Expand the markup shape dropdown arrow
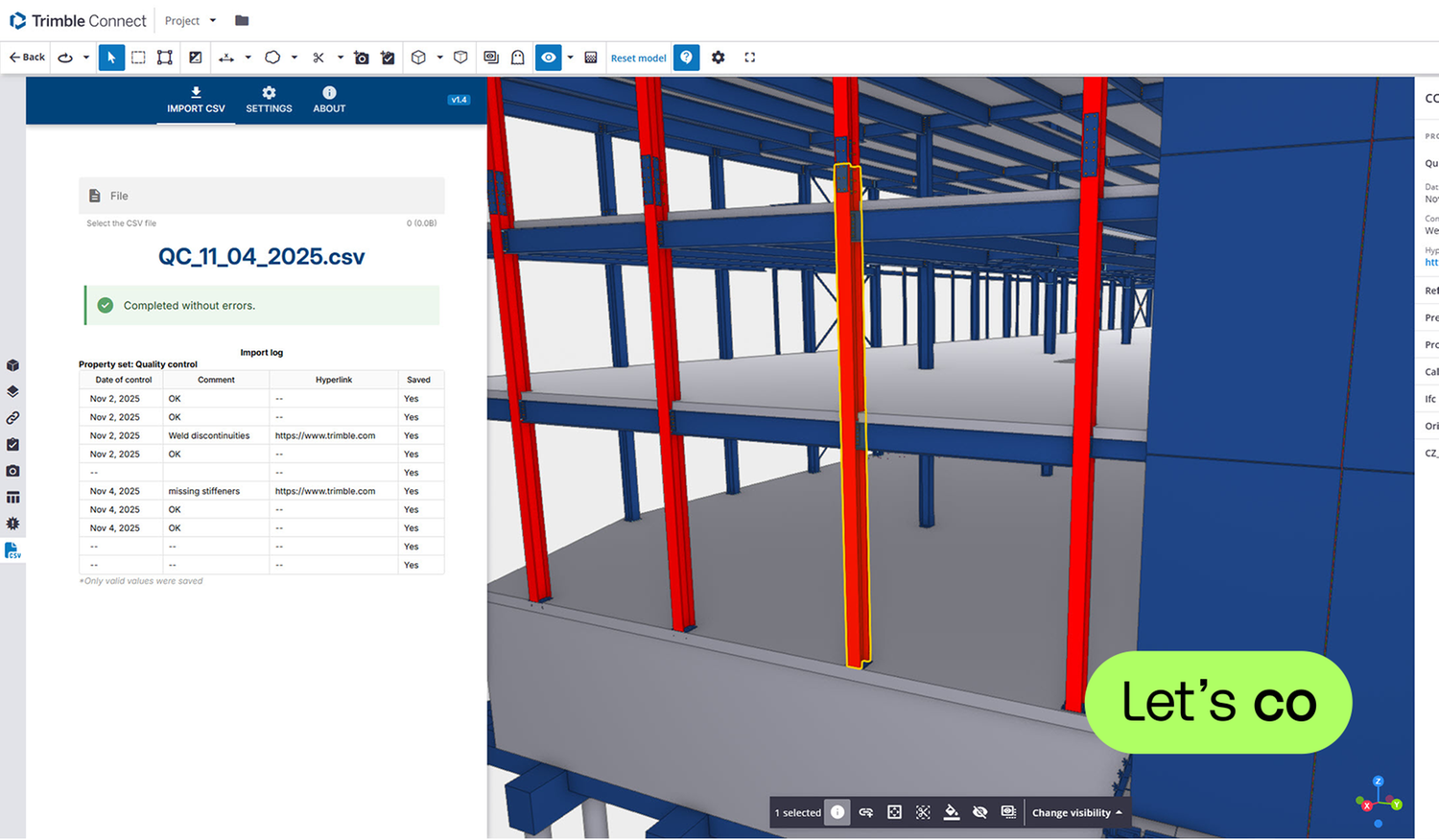Image resolution: width=1439 pixels, height=840 pixels. pos(294,58)
